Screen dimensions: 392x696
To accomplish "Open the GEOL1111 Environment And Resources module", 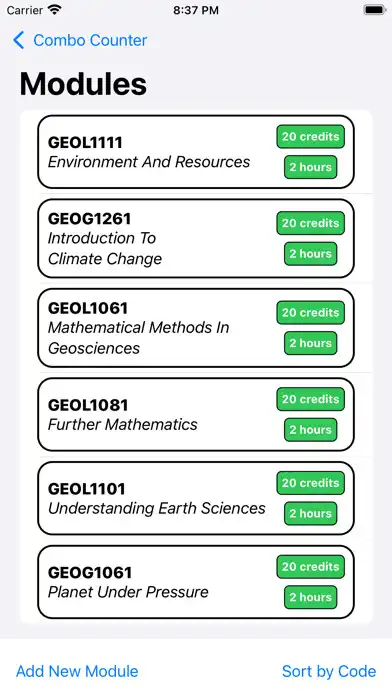I will tap(196, 152).
